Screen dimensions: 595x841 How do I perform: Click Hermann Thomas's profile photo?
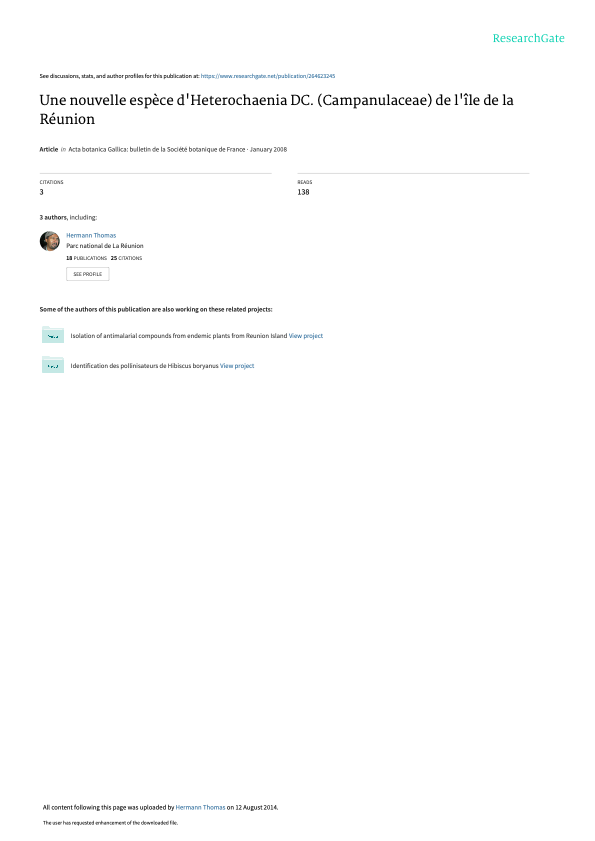pos(50,241)
